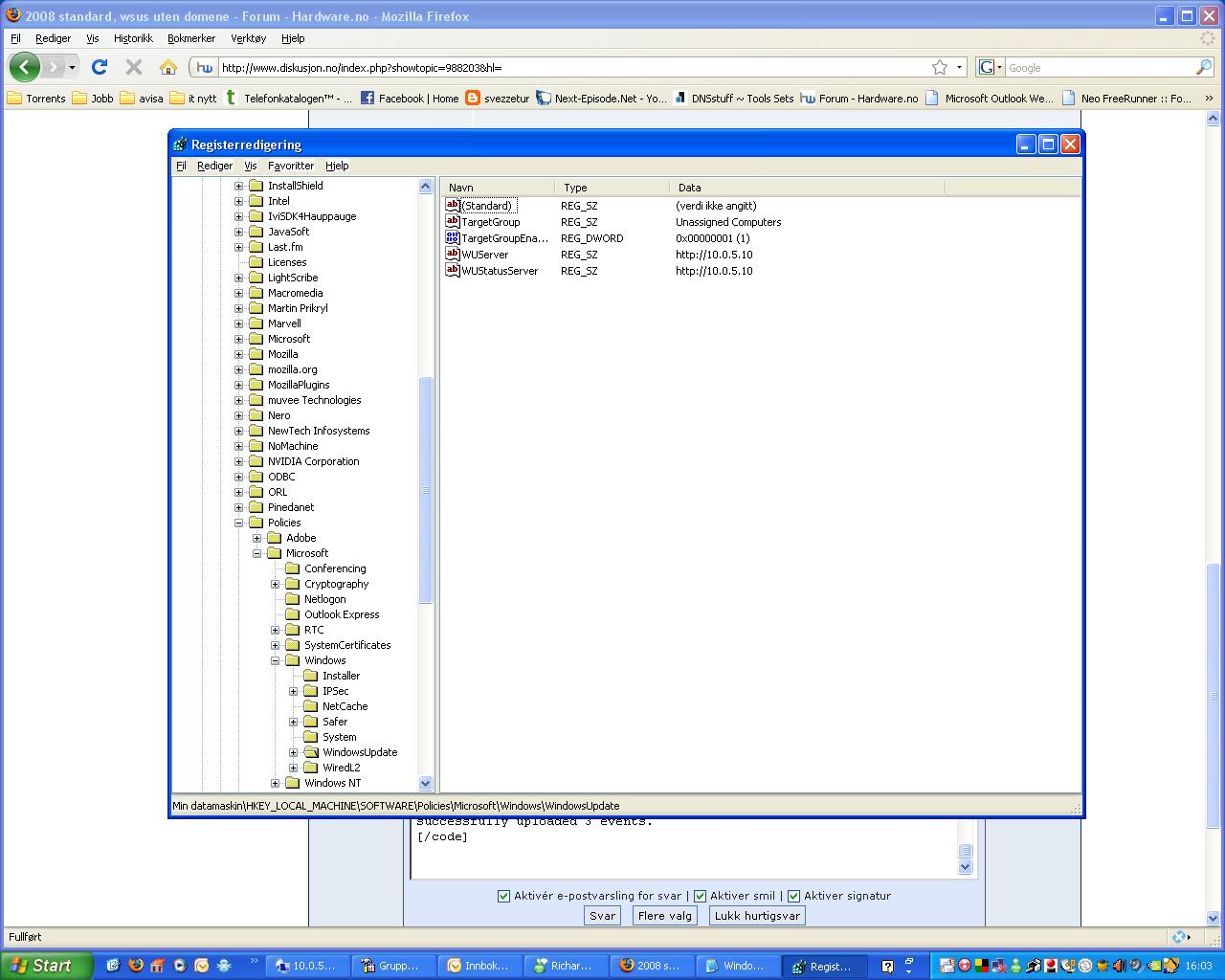
Task: Select the WUStatusServer value icon
Action: 453,270
